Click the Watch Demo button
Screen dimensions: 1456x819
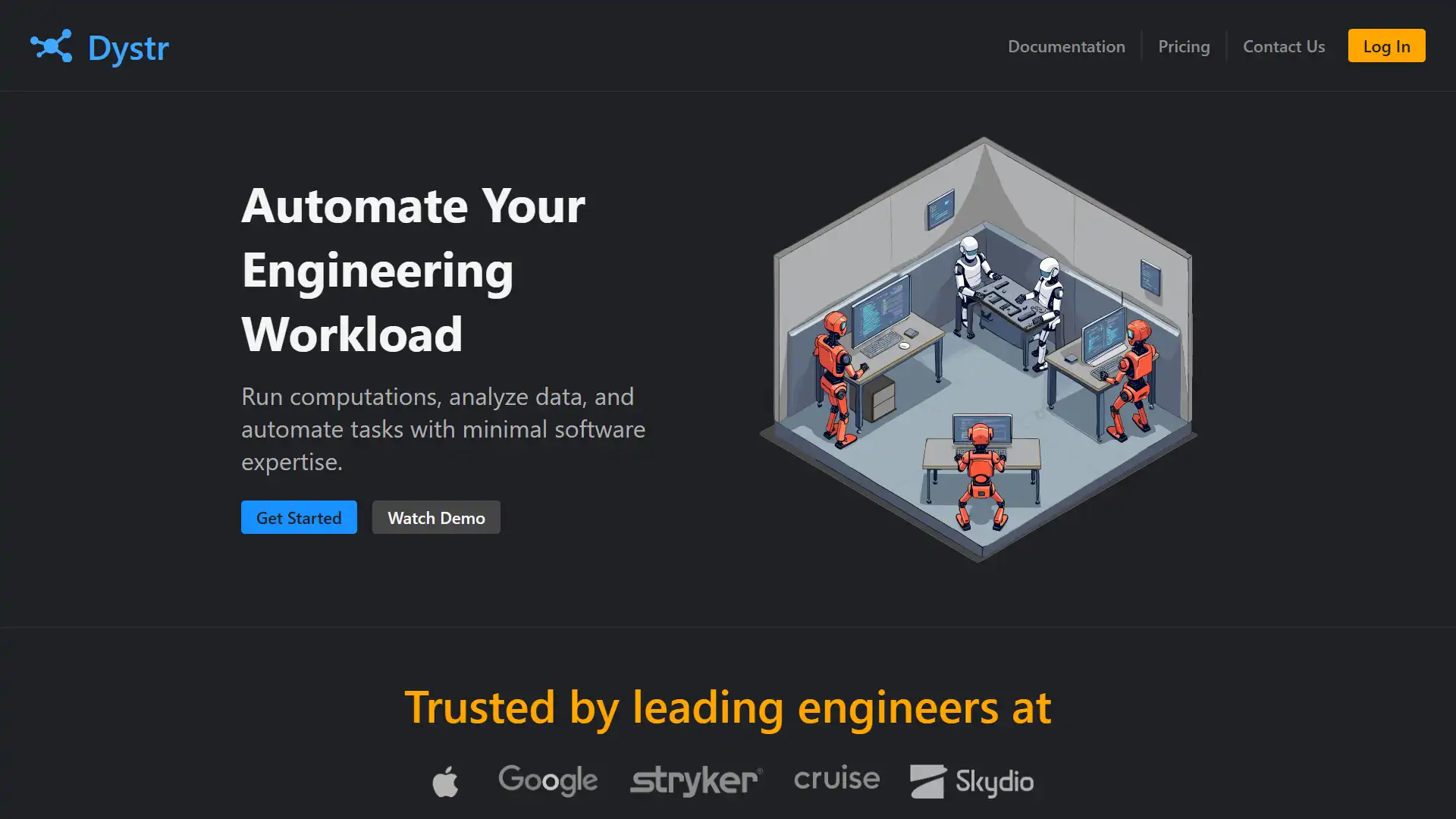click(436, 517)
